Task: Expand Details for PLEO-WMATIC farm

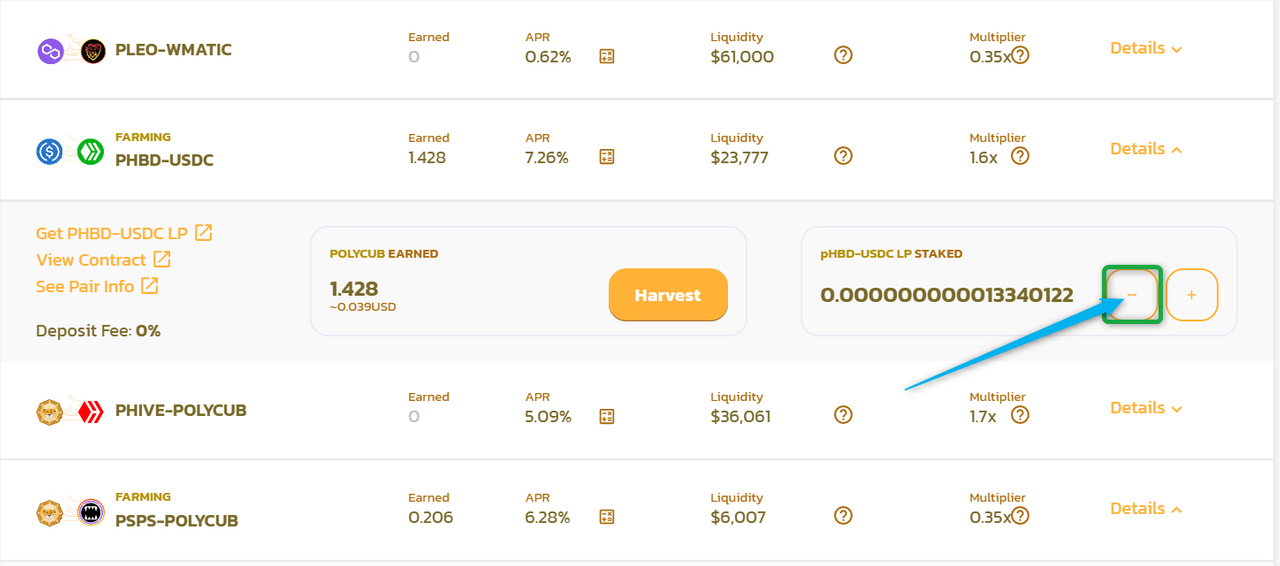Action: (x=1146, y=48)
